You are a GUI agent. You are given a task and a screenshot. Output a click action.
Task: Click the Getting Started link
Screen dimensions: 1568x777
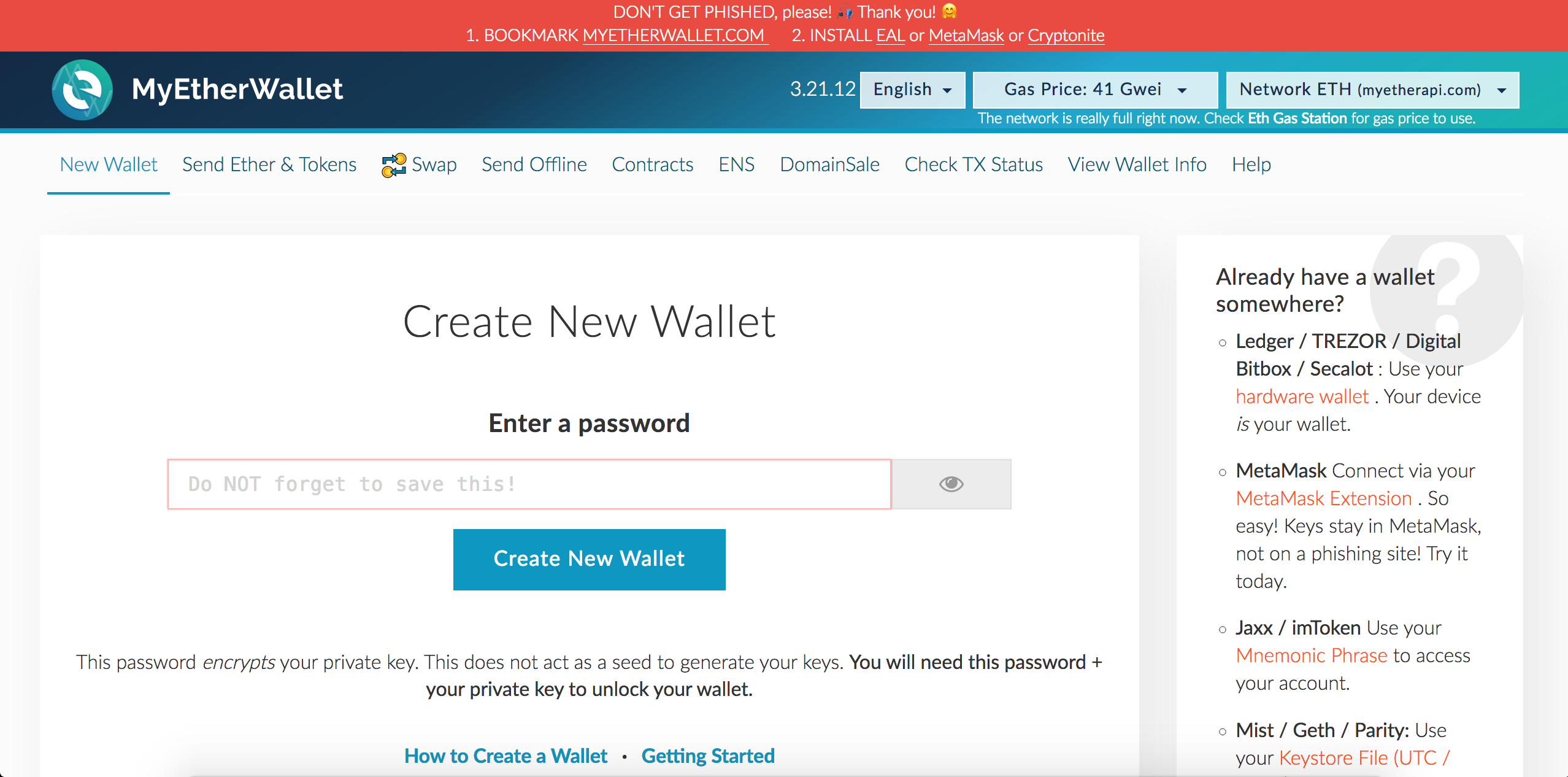[708, 756]
